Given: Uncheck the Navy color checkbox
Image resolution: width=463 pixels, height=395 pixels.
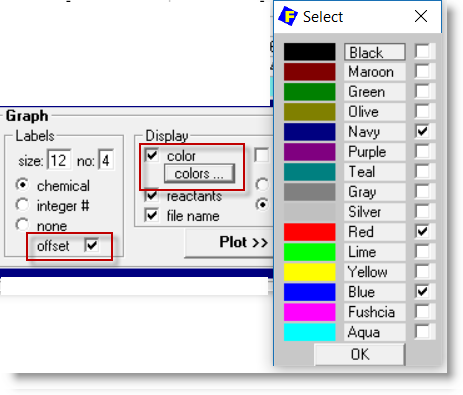Looking at the screenshot, I should 423,132.
